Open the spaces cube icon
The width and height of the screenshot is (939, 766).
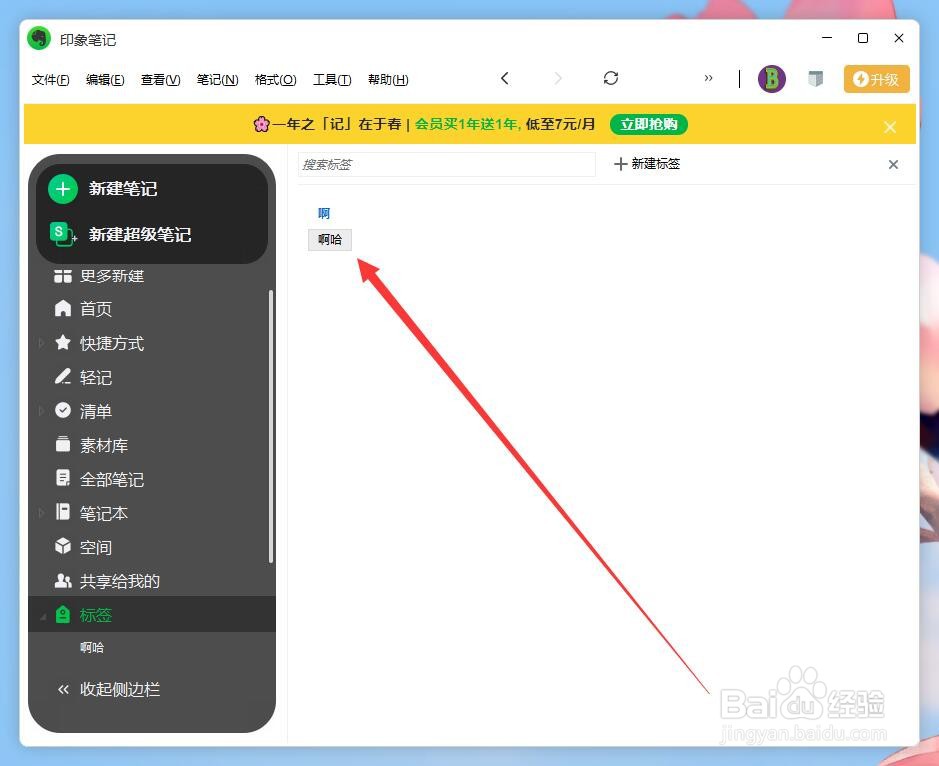tap(63, 546)
